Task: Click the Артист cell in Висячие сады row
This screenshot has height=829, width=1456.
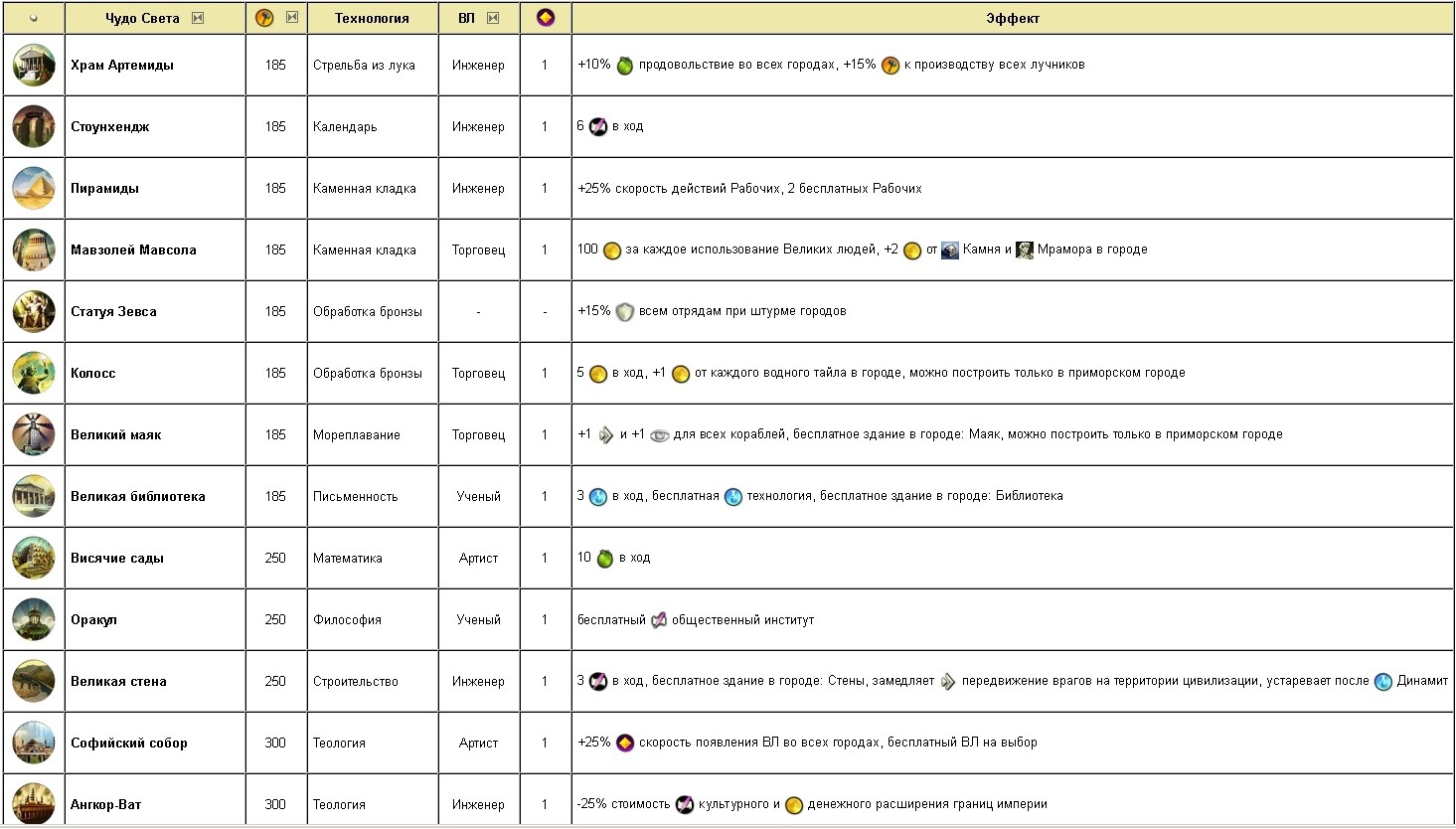Action: pyautogui.click(x=479, y=559)
